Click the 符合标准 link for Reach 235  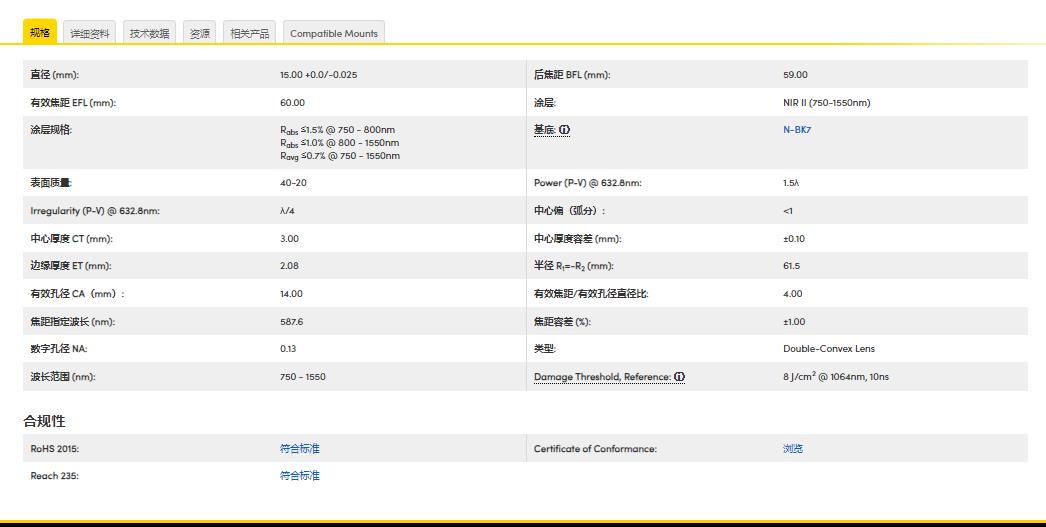300,476
